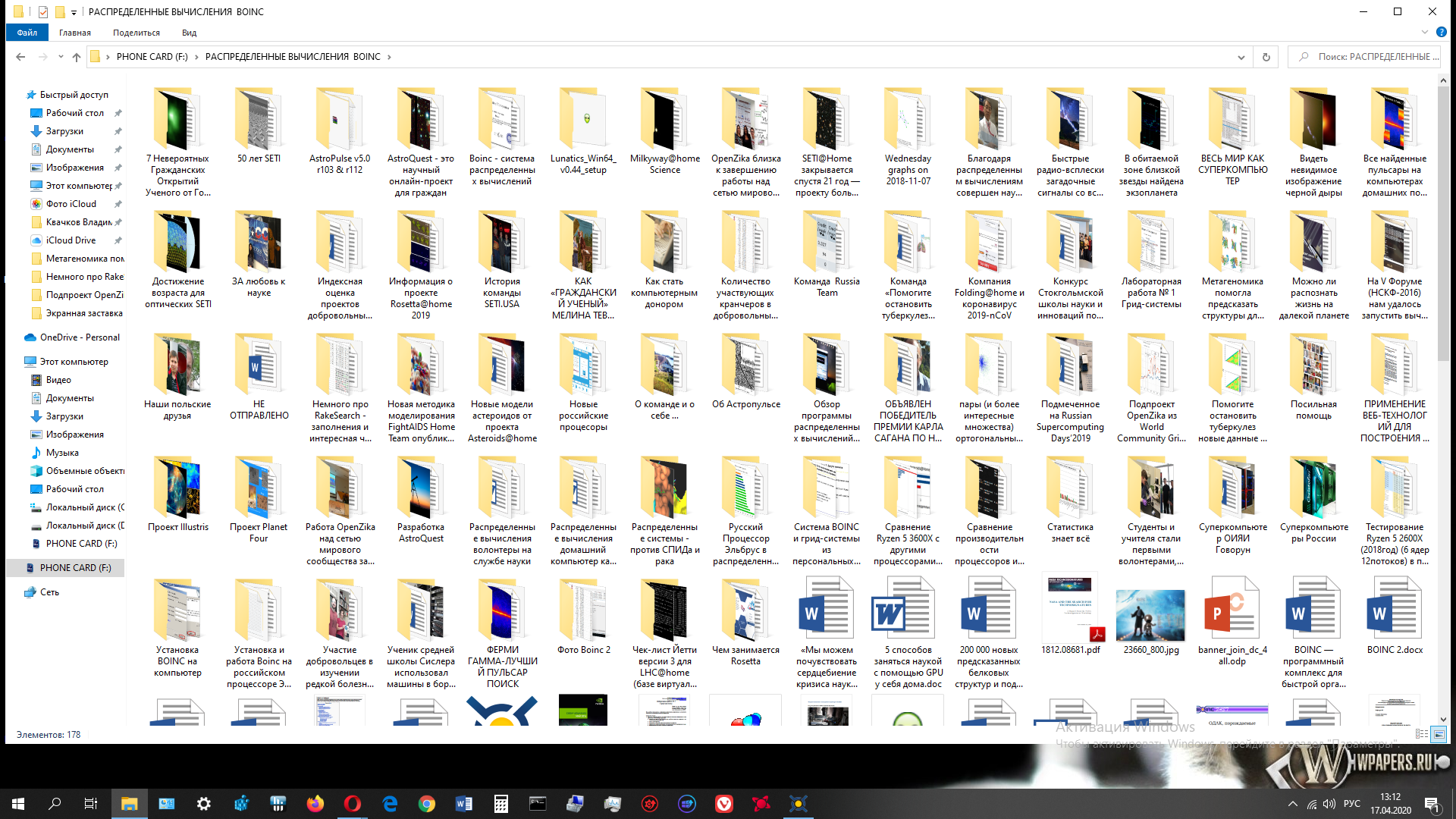This screenshot has height=819, width=1456.
Task: Select Word file НЕ ОТПРАВЛЕНО
Action: [259, 377]
